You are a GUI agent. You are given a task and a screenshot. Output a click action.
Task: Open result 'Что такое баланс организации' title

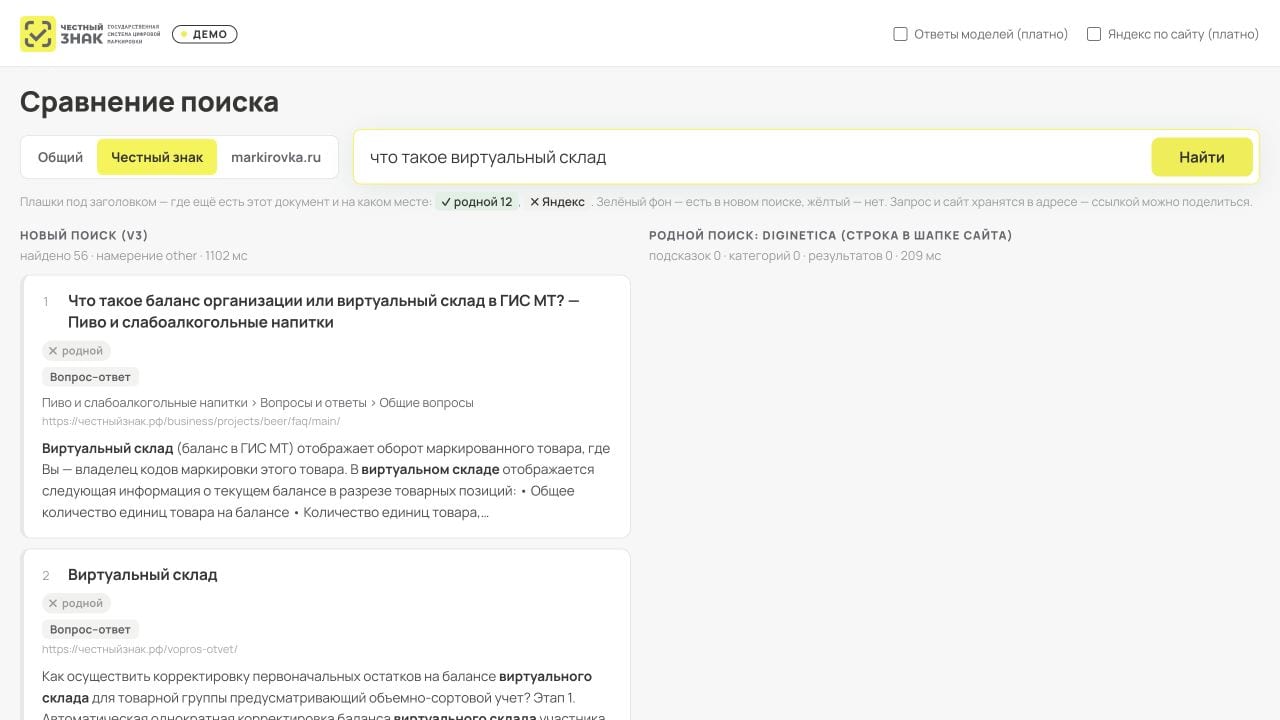324,311
